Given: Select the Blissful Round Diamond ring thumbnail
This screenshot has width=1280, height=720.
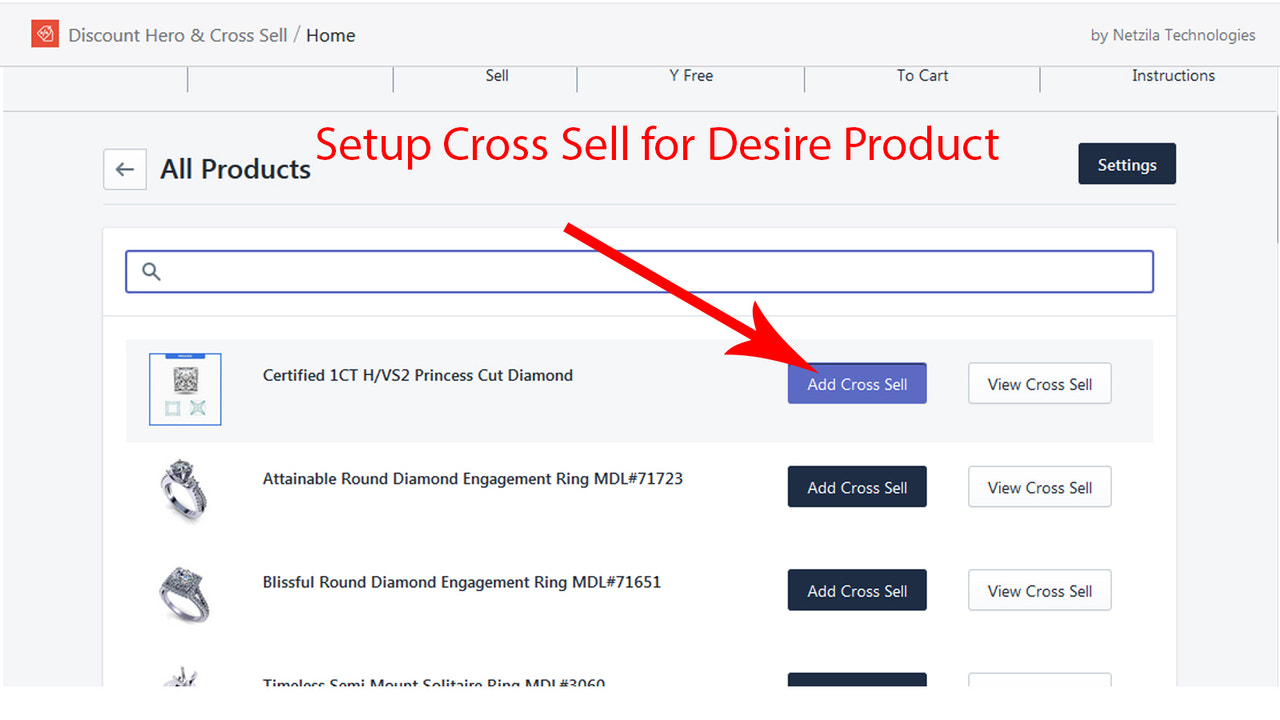Looking at the screenshot, I should tap(185, 592).
